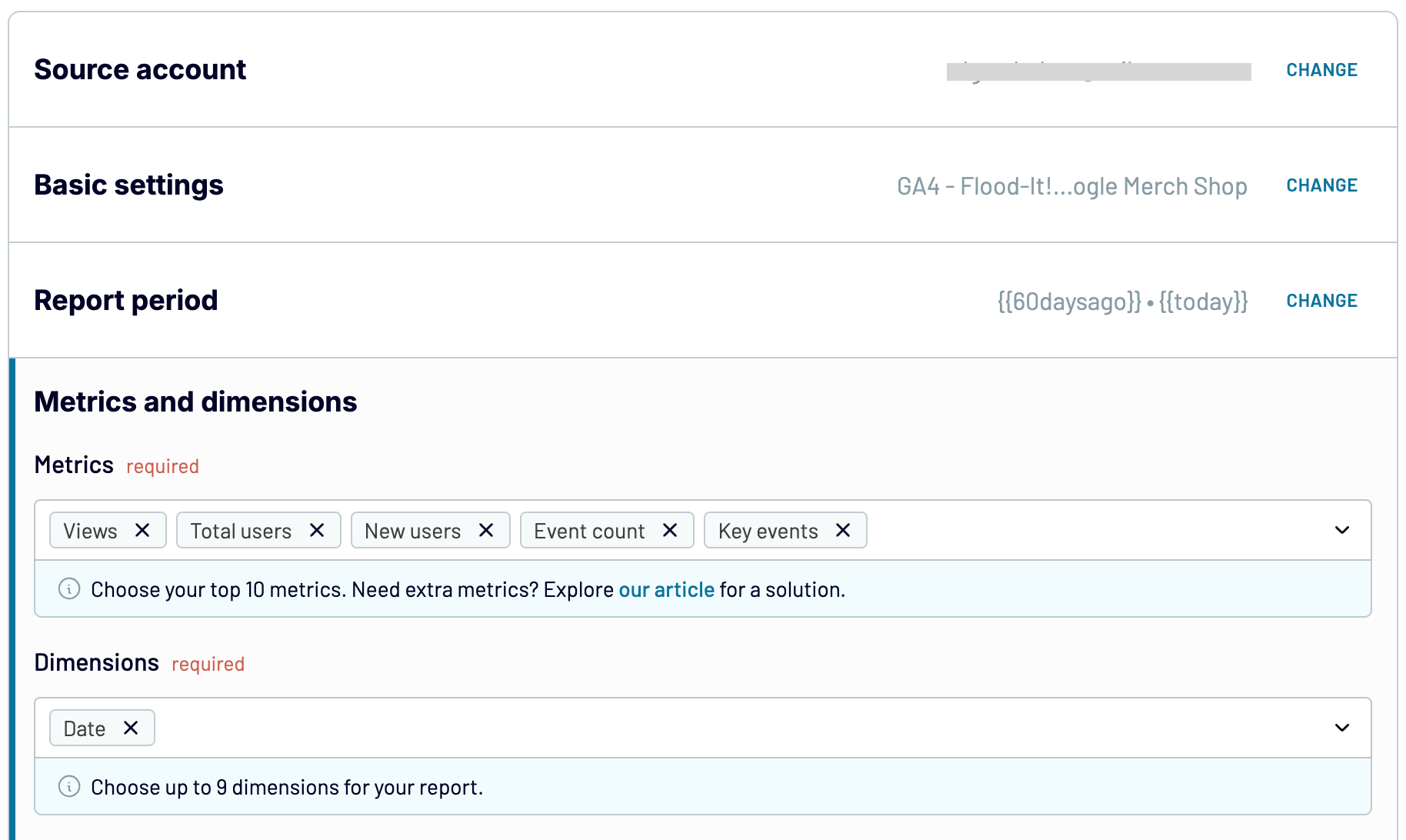Remove the Date dimension tag

131,728
